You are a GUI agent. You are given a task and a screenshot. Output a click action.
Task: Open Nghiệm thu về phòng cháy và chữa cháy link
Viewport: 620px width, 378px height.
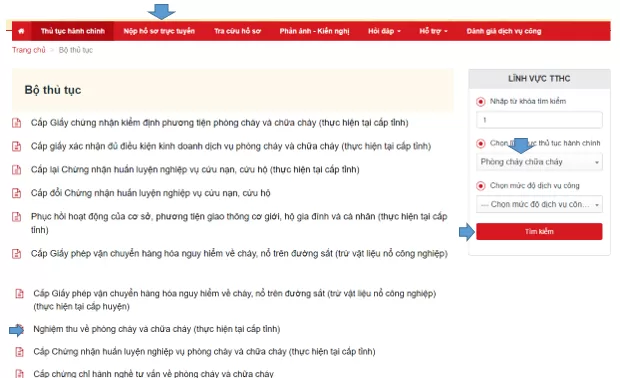157,329
